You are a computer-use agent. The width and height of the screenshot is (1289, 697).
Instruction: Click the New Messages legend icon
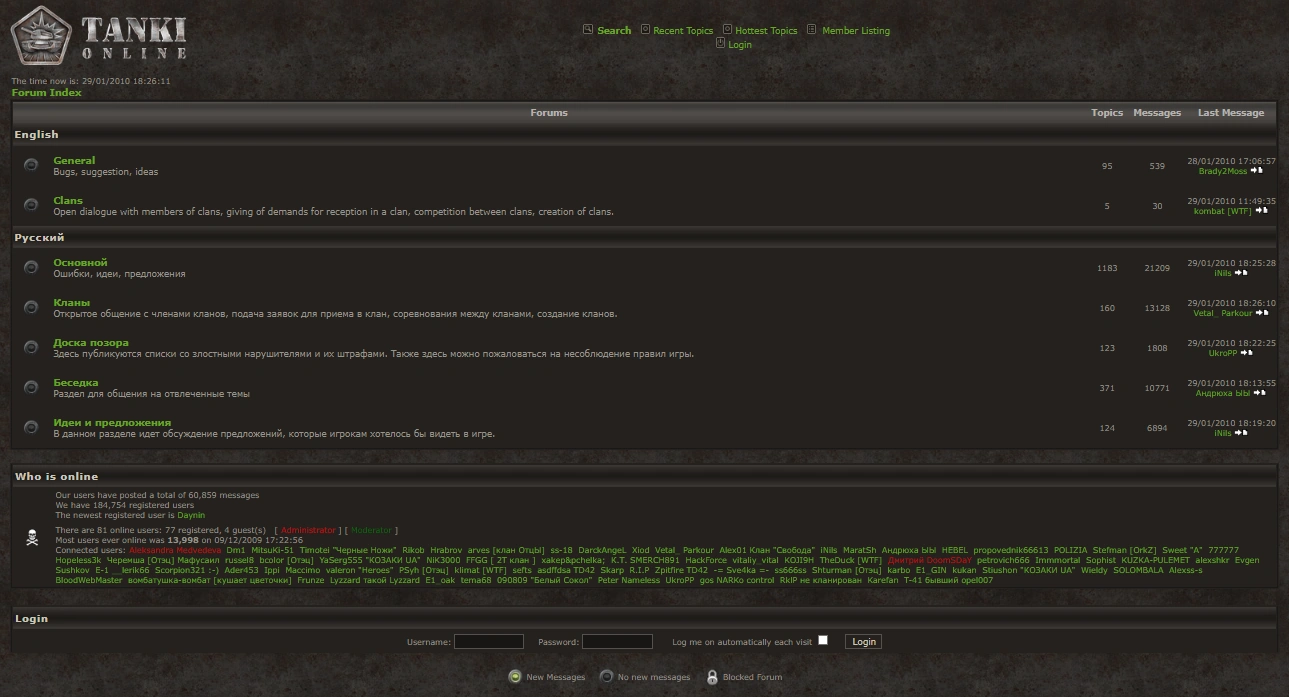pos(515,677)
